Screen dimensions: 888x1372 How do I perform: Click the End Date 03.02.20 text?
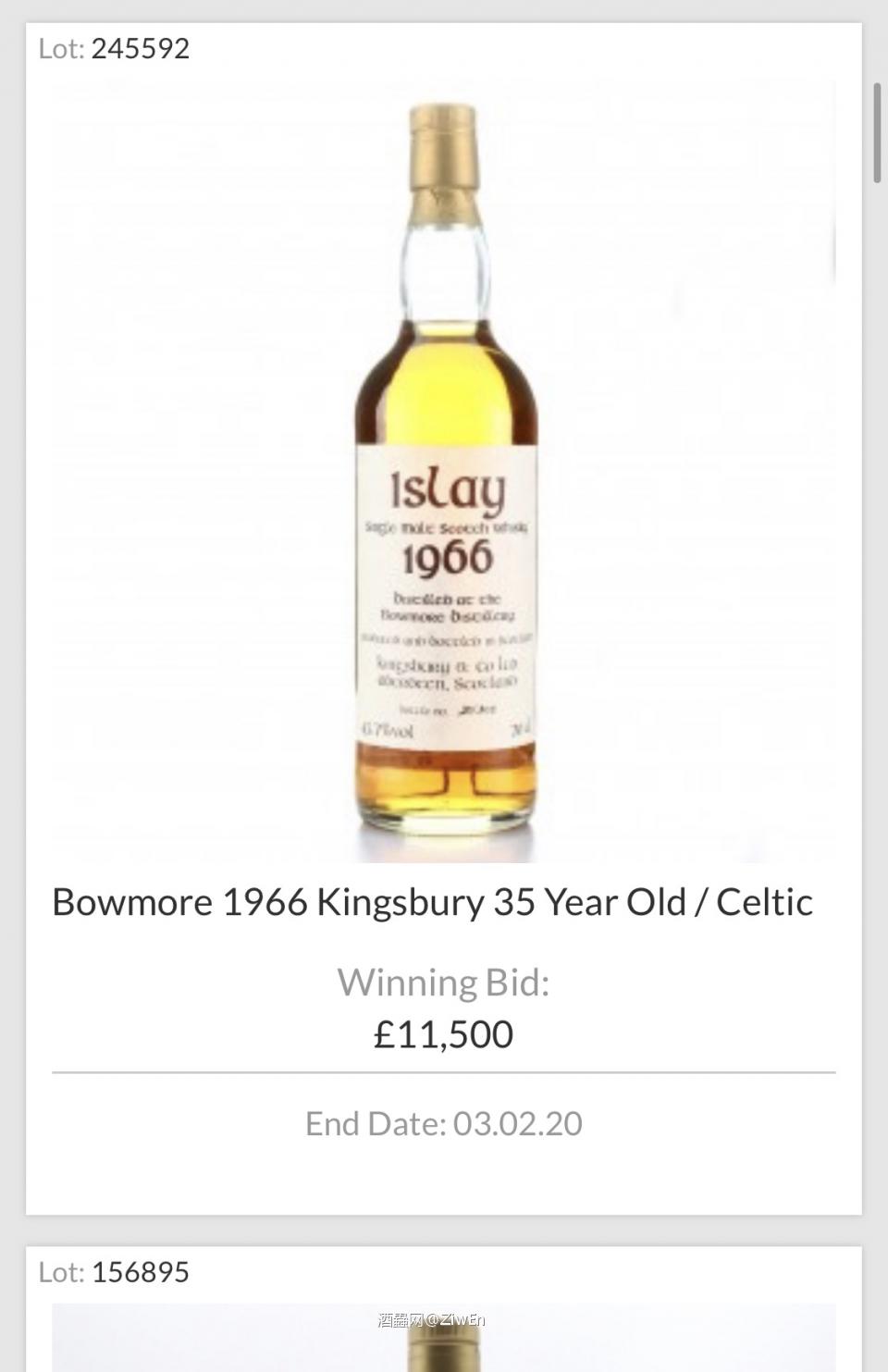pos(444,1123)
